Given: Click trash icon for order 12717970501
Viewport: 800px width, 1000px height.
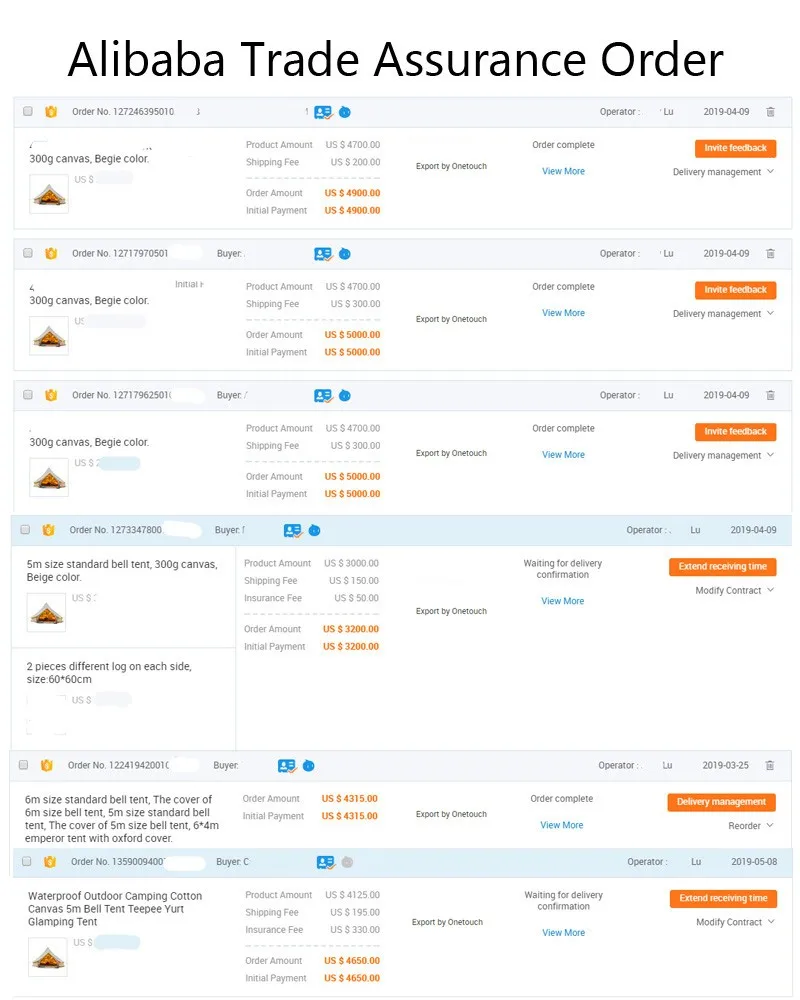Looking at the screenshot, I should click(x=770, y=253).
